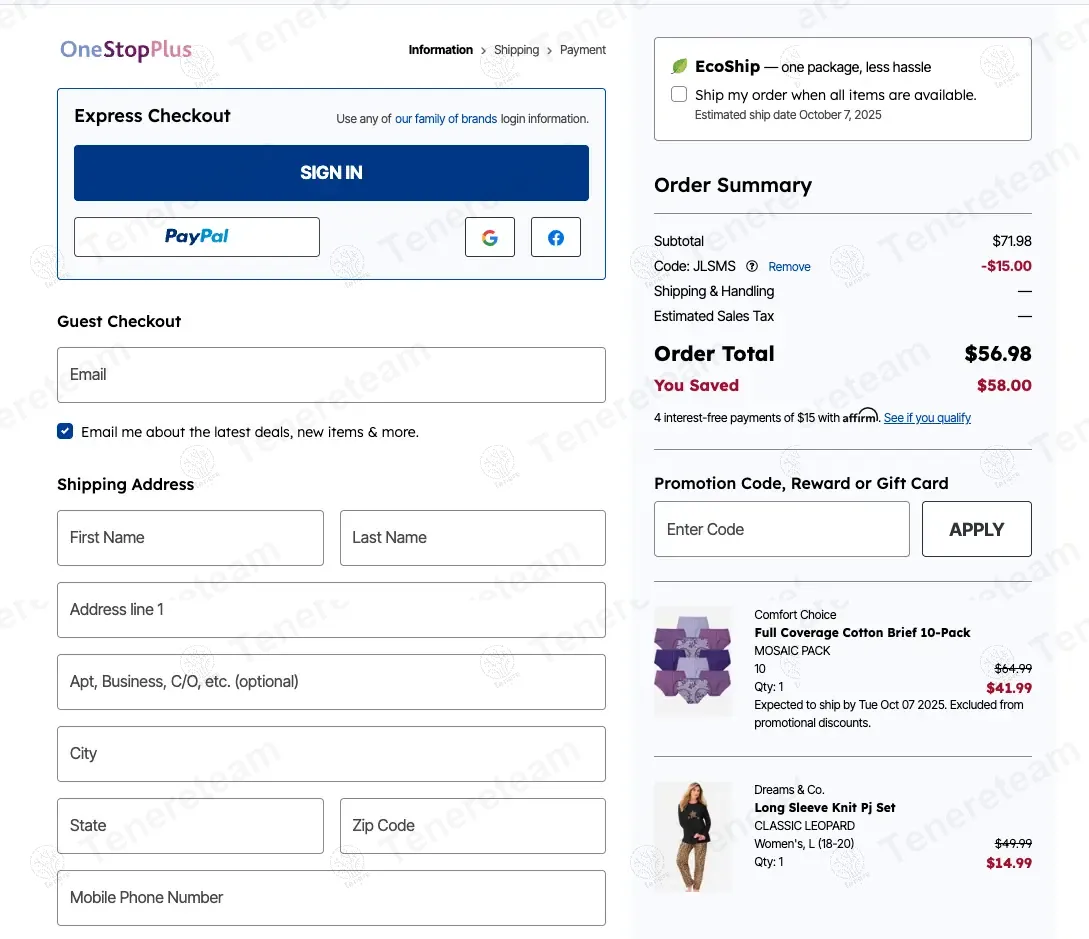Uncheck the email deals checkbox

65,432
